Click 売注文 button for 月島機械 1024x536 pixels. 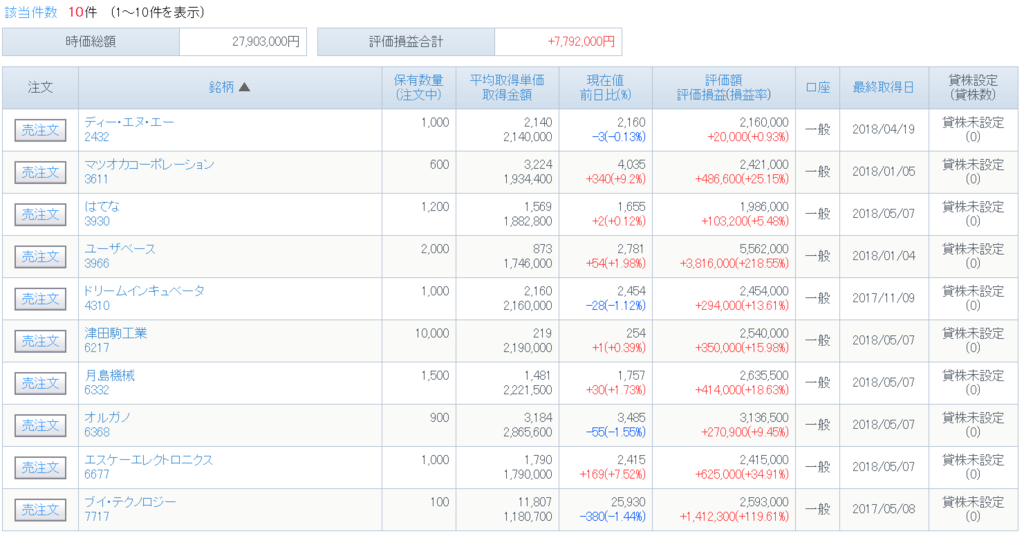click(40, 383)
